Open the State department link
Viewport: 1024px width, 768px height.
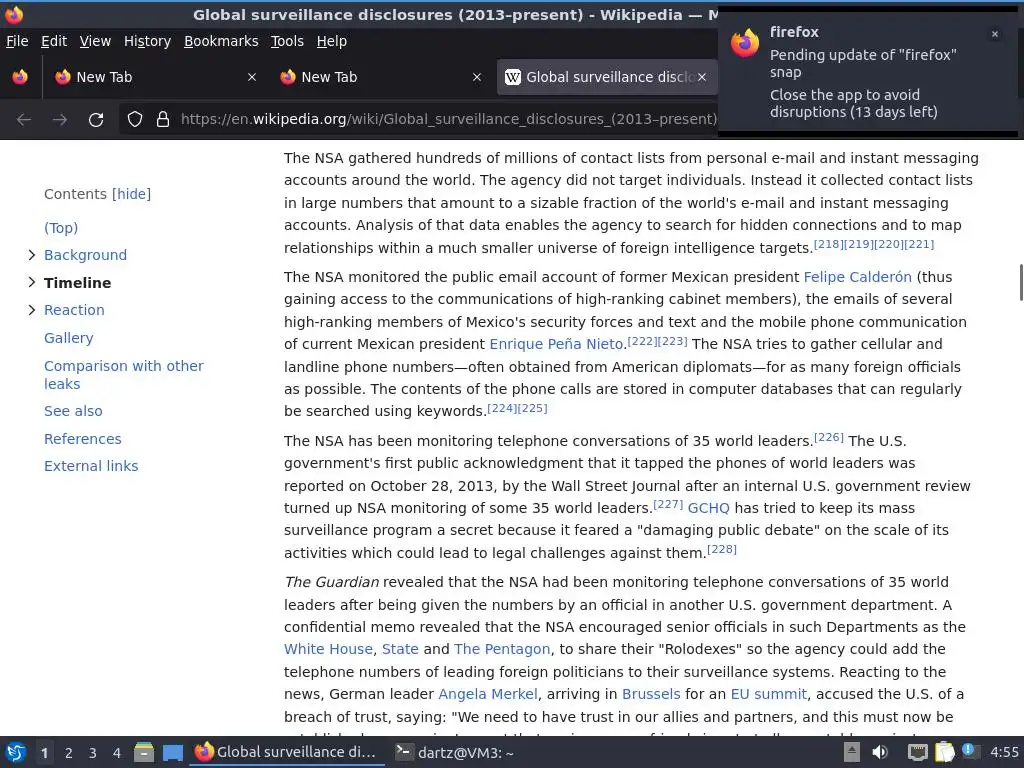[x=400, y=649]
